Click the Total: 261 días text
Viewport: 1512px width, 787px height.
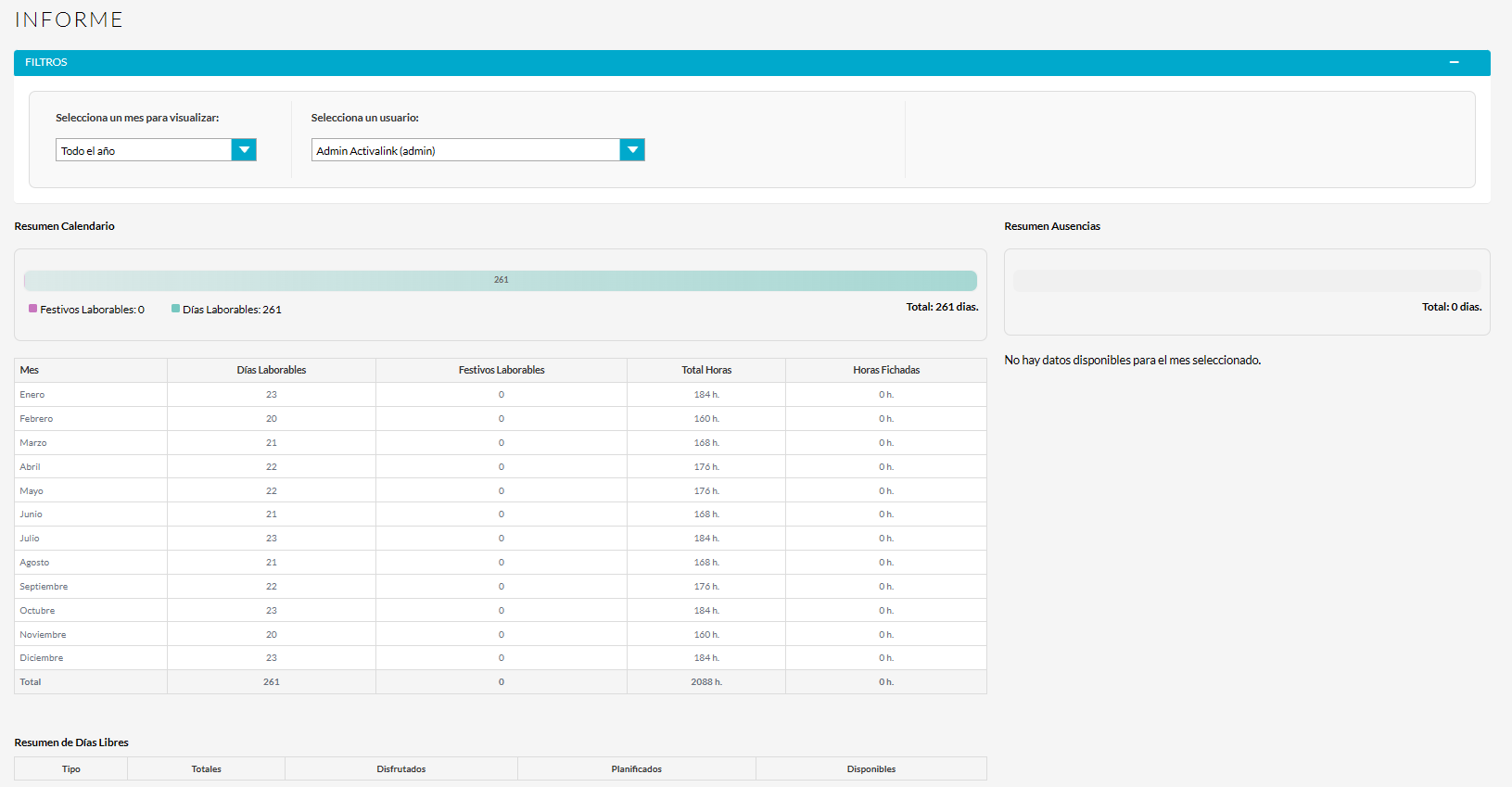(942, 307)
